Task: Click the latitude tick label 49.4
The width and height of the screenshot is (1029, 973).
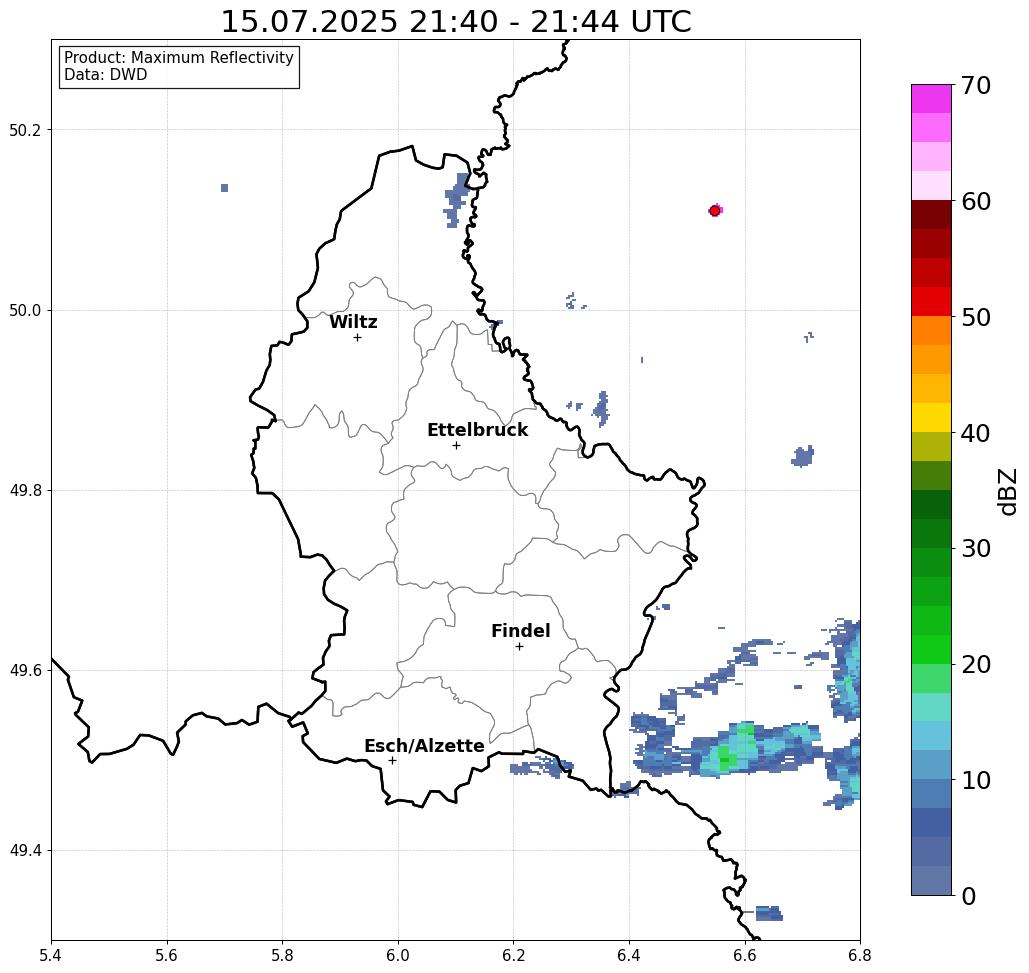Action: pyautogui.click(x=25, y=851)
